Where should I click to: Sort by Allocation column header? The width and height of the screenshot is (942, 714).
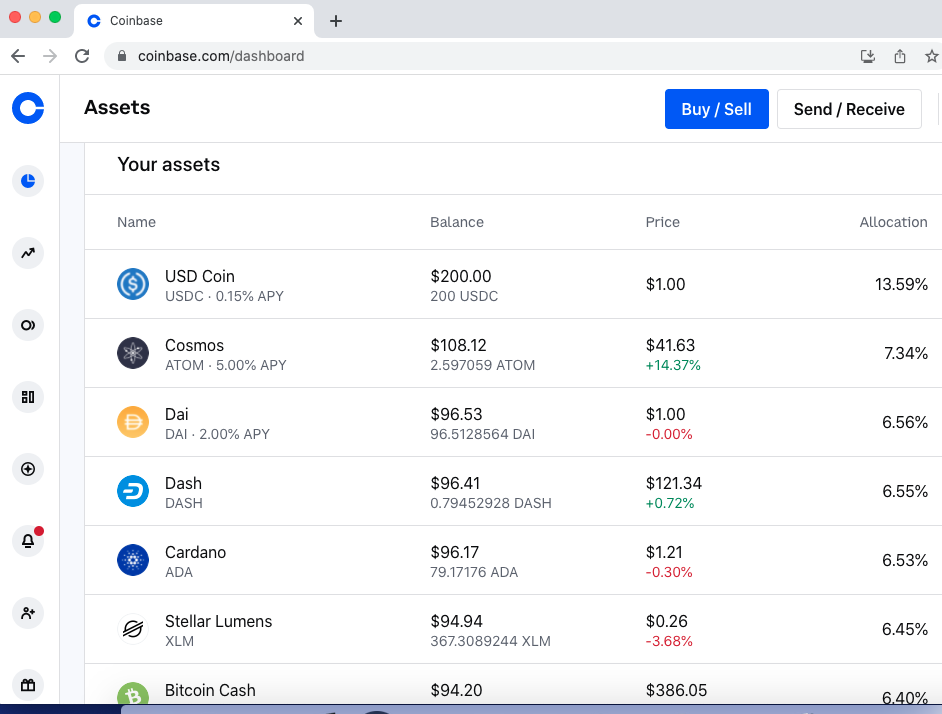(x=893, y=222)
